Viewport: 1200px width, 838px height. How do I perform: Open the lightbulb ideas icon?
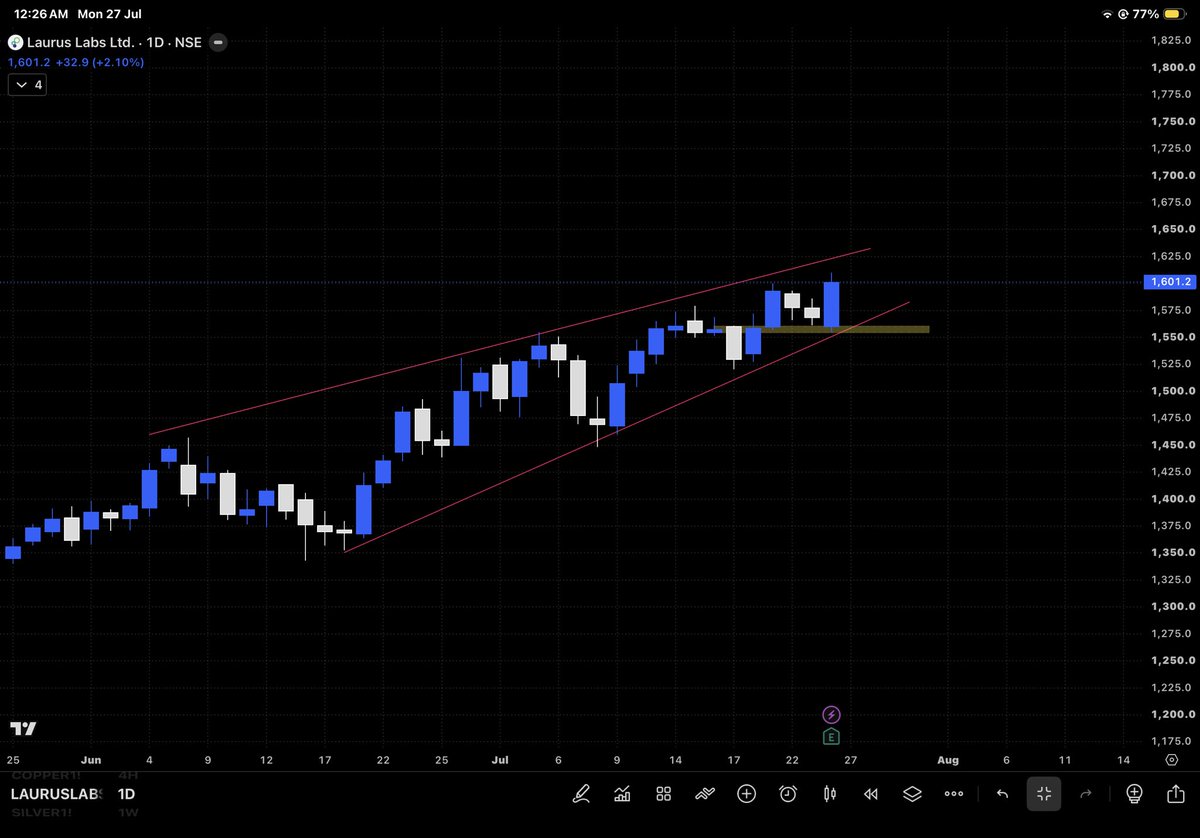[x=1134, y=794]
